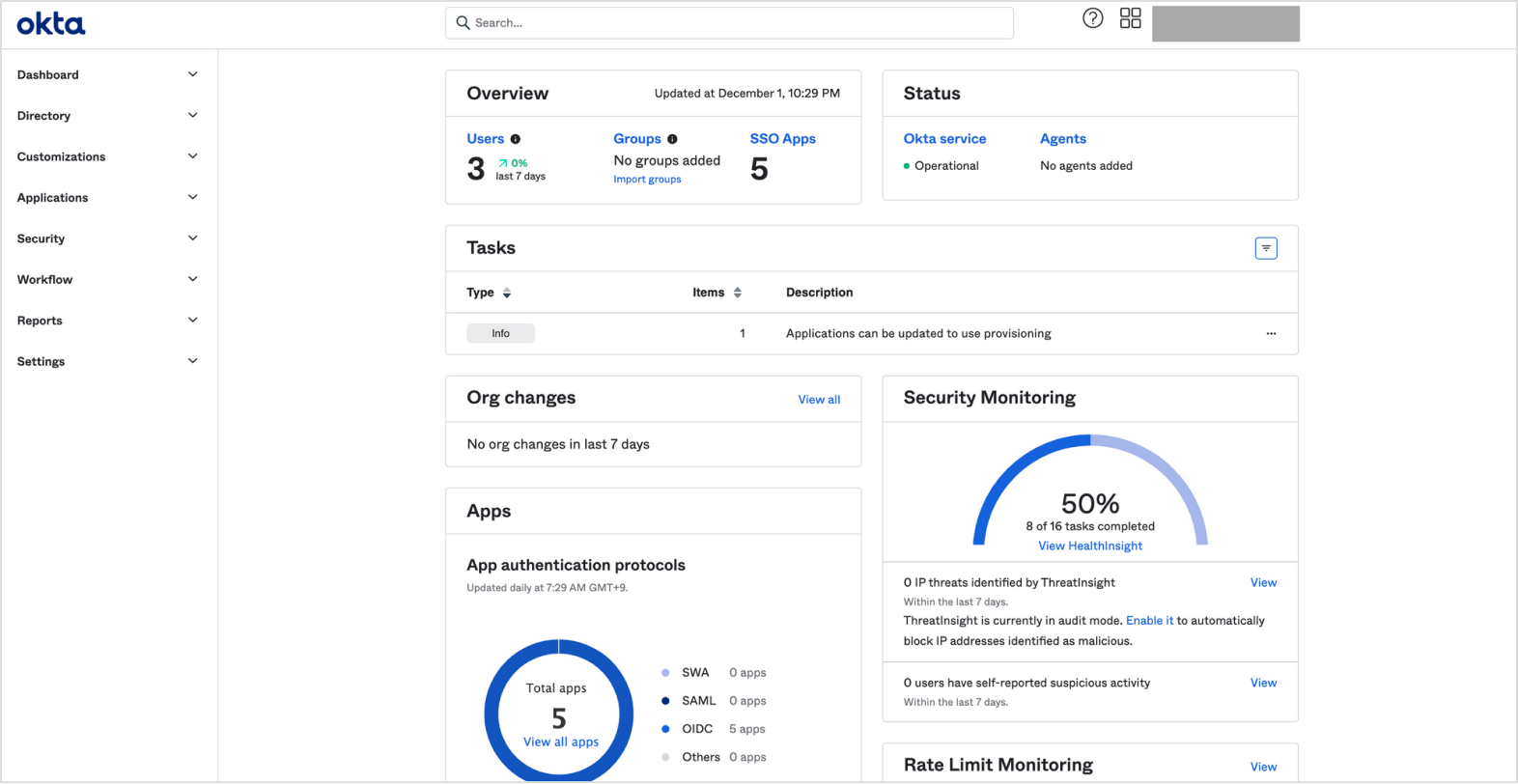Open Applications in the sidebar
Viewport: 1518px width, 784px height.
52,198
